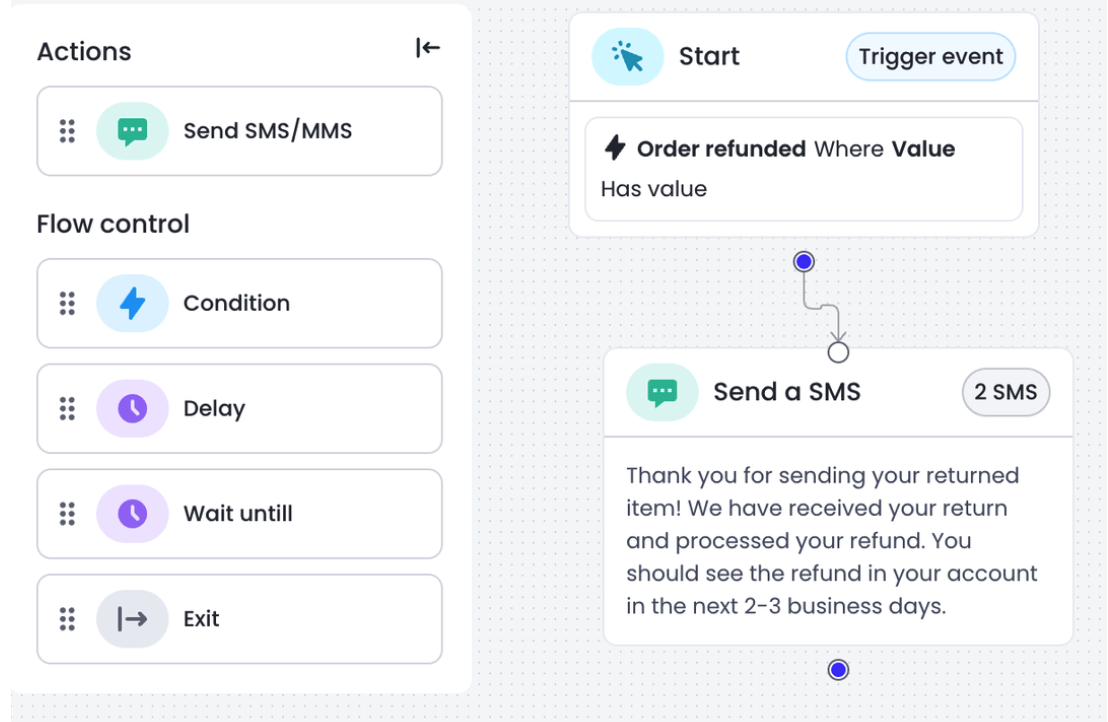Click the Start node output connector dot

(803, 262)
